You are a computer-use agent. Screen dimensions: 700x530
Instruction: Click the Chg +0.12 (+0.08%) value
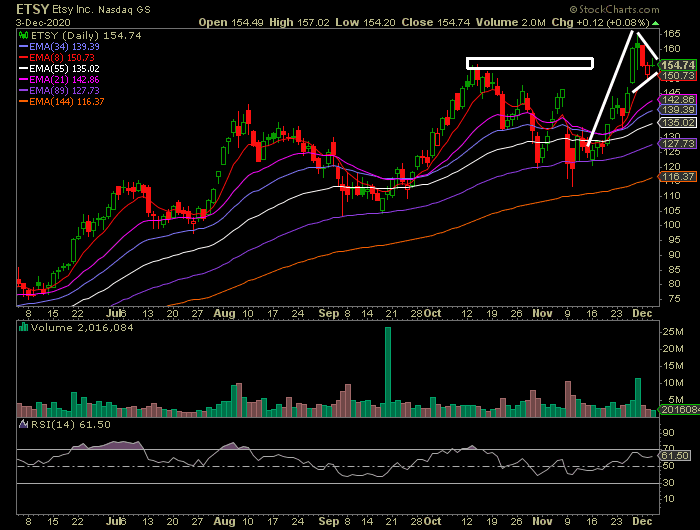[600, 22]
